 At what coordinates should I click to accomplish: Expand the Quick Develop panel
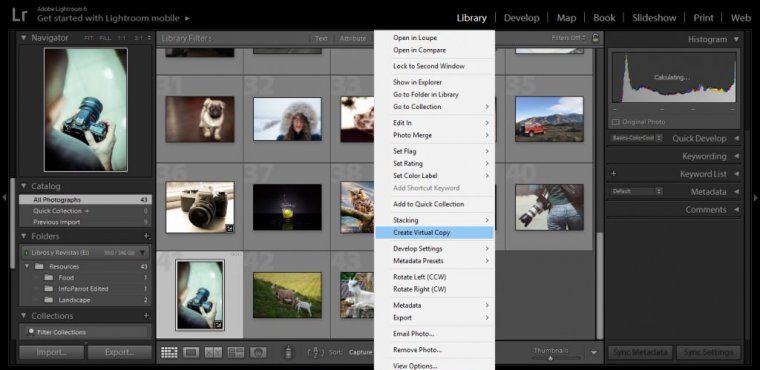tap(736, 138)
